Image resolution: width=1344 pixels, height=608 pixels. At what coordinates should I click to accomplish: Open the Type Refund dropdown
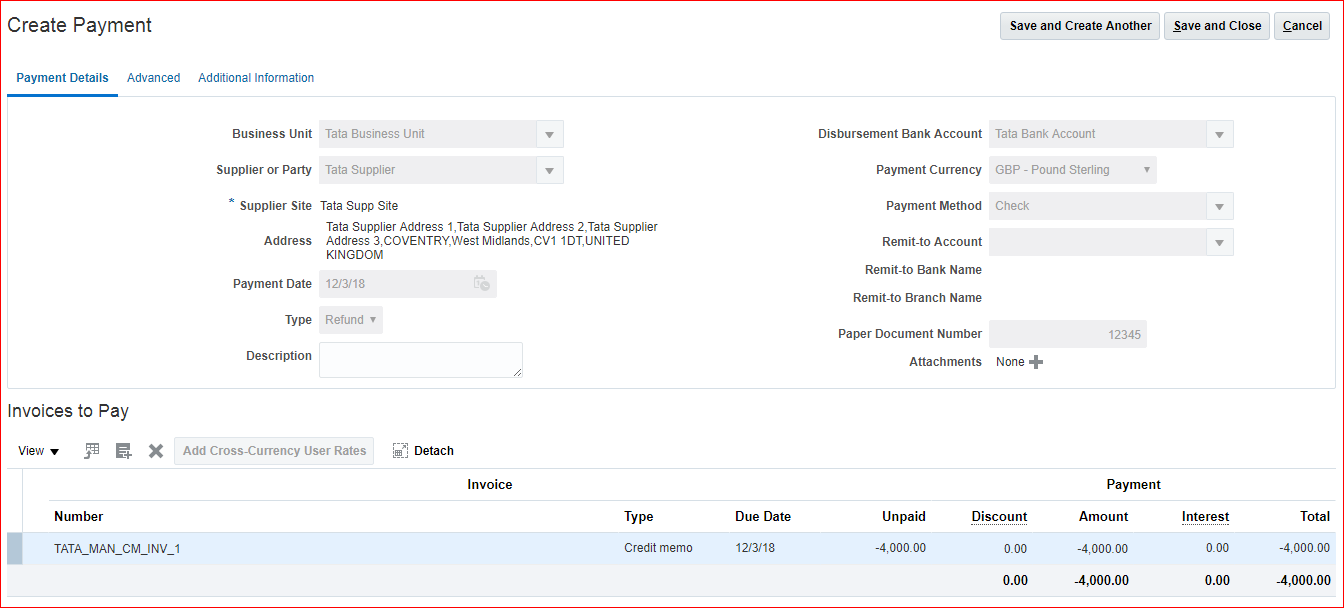tap(351, 320)
